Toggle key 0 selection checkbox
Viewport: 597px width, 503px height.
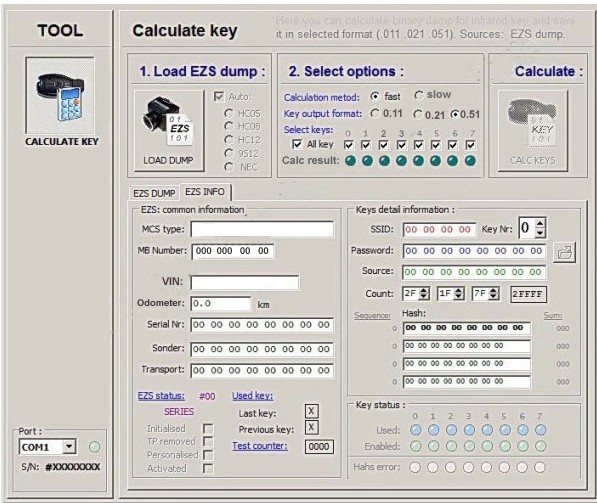pyautogui.click(x=348, y=145)
